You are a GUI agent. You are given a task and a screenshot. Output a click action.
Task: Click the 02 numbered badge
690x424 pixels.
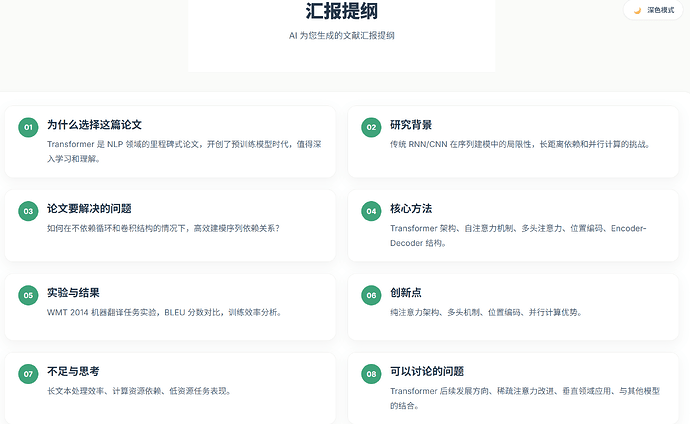point(371,127)
